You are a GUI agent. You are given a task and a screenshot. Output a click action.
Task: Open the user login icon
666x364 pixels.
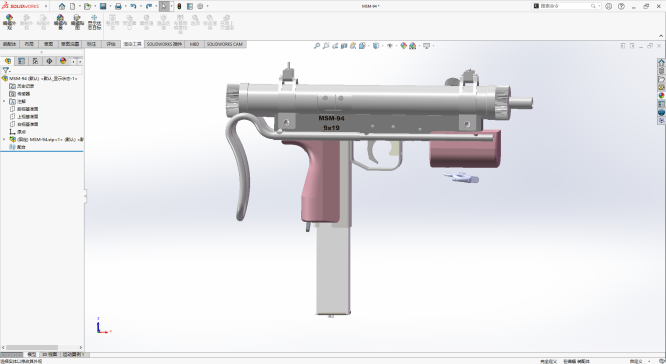609,6
